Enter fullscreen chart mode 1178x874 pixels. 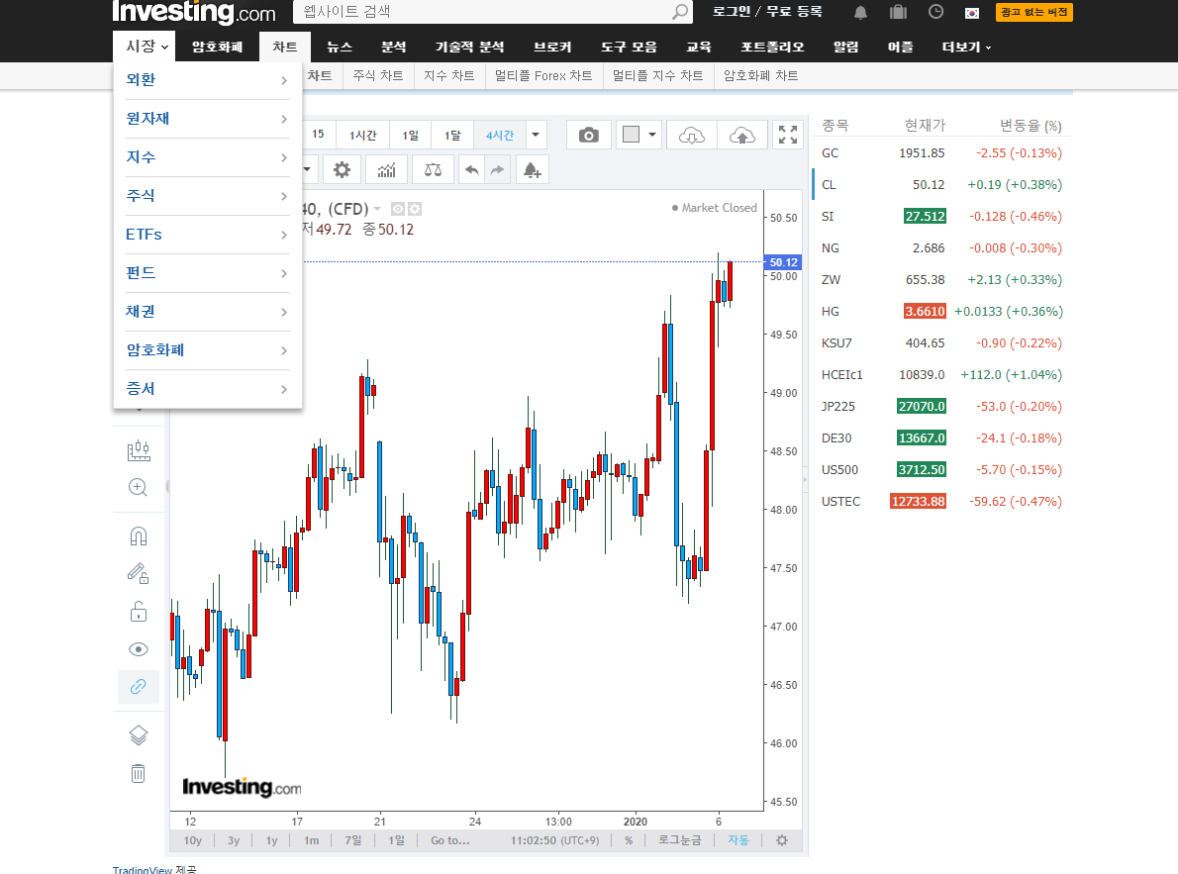(x=787, y=135)
